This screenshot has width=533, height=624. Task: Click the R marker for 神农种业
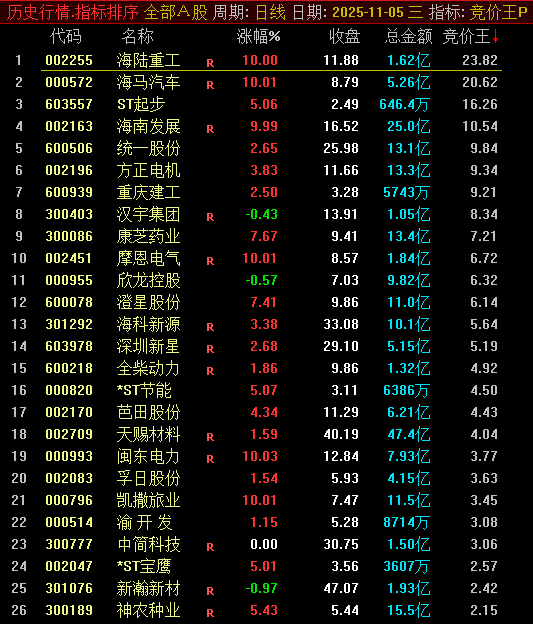(x=210, y=613)
